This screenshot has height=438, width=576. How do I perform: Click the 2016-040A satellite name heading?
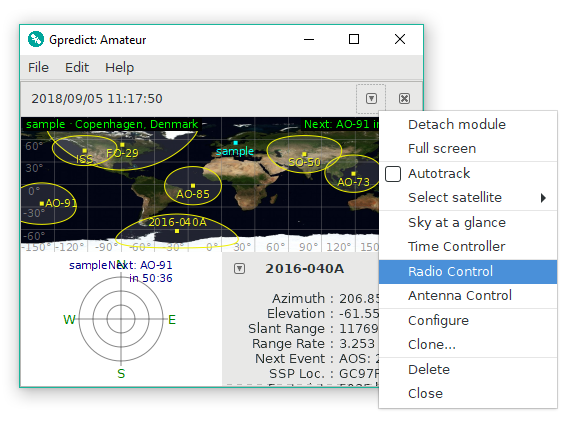tap(305, 269)
